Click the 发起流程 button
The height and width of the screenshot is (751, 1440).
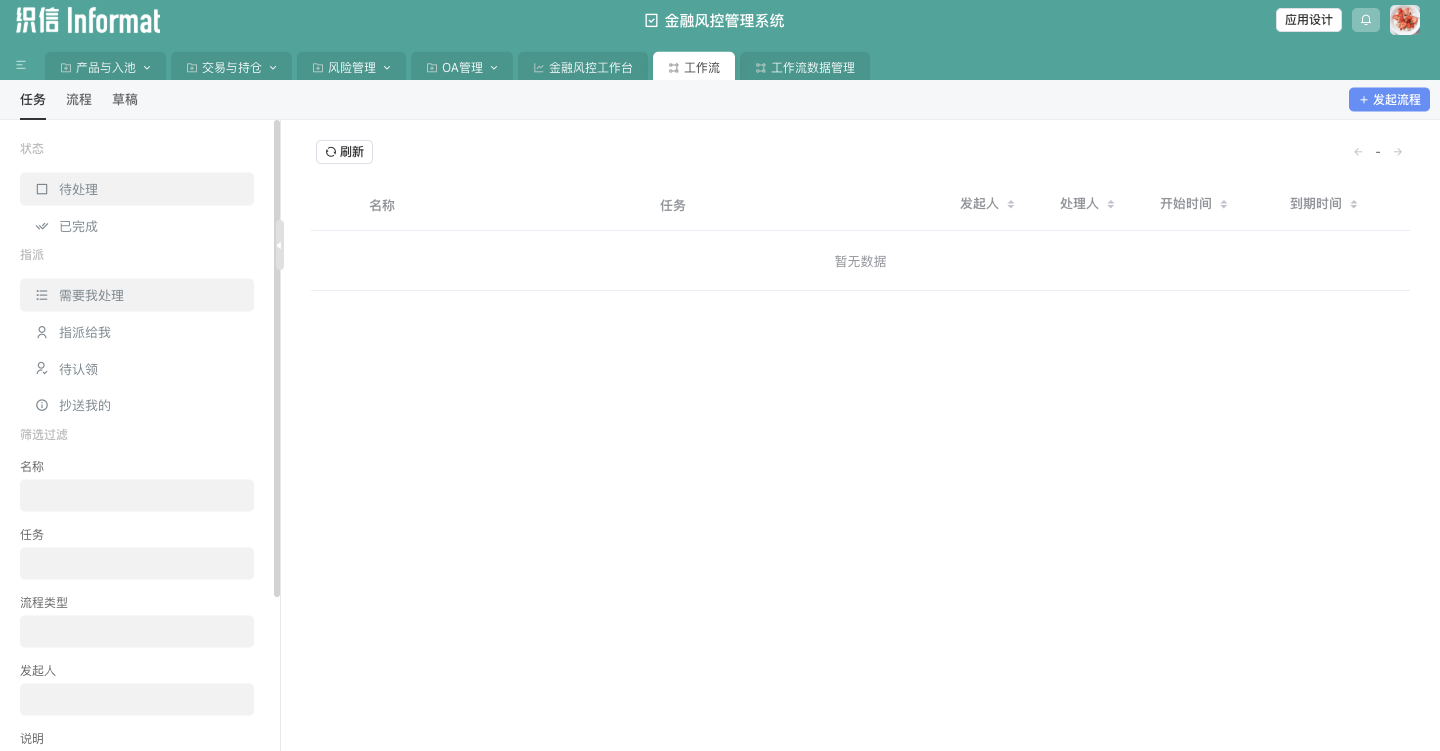[1389, 100]
